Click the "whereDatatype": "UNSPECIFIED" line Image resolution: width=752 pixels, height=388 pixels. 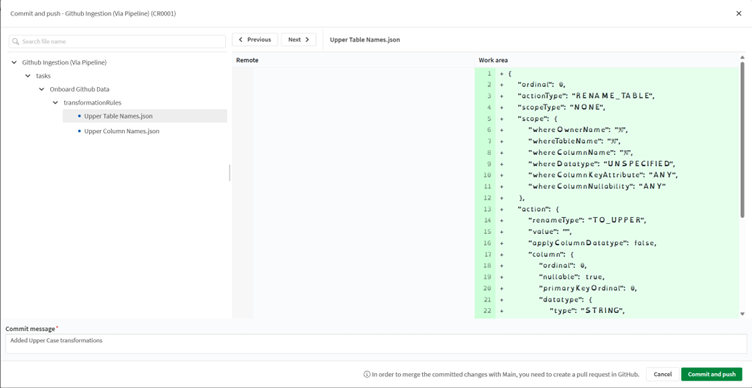601,164
